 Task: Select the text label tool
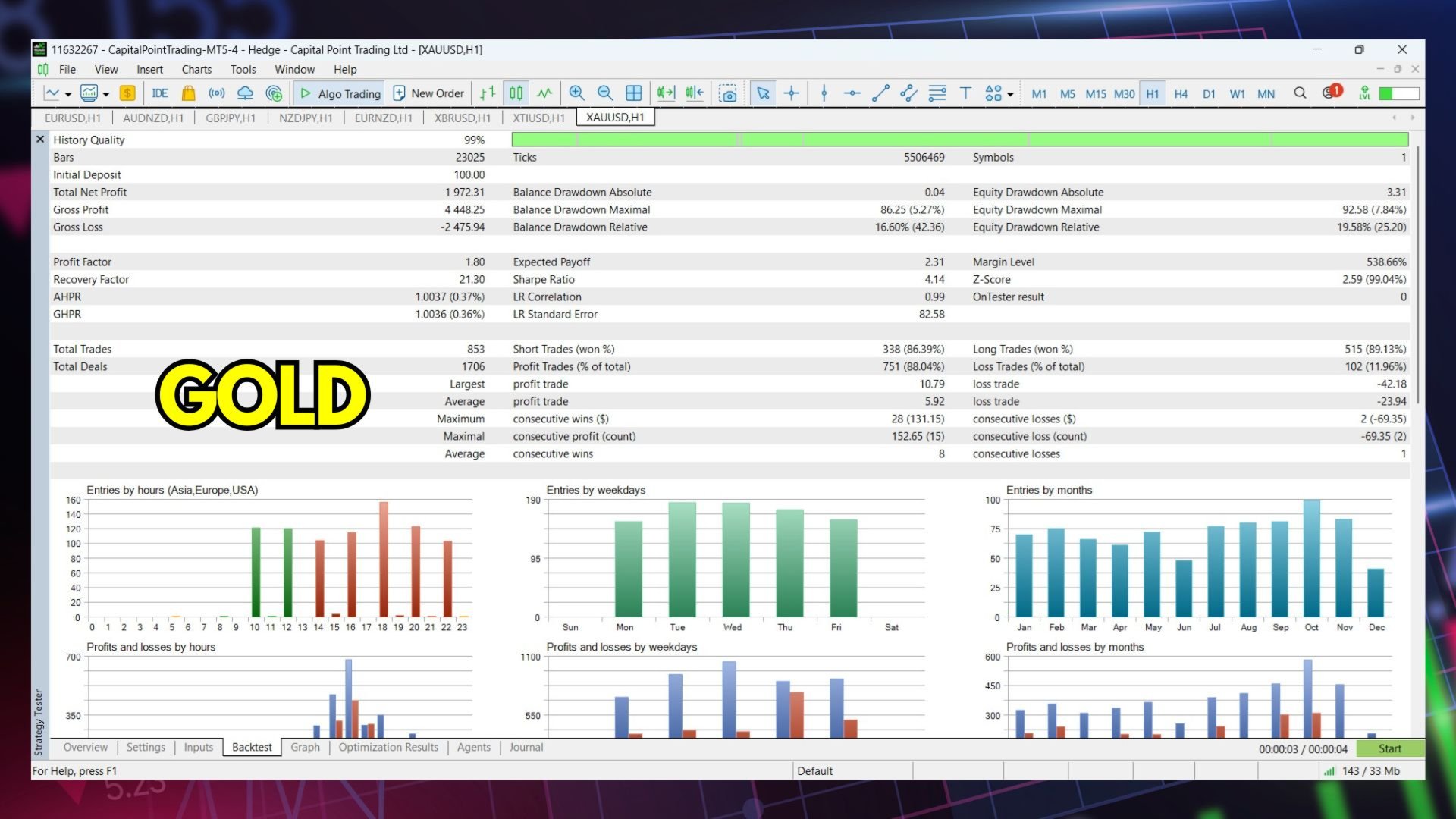click(965, 93)
